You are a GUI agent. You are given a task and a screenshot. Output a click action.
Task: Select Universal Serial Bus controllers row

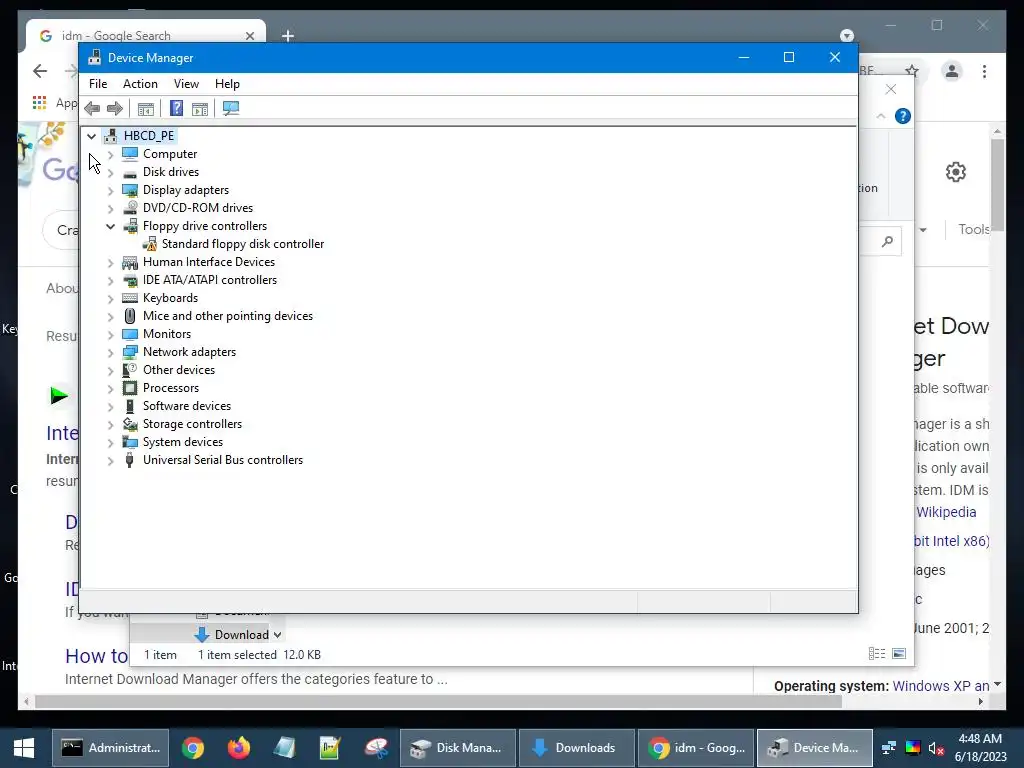pos(223,460)
